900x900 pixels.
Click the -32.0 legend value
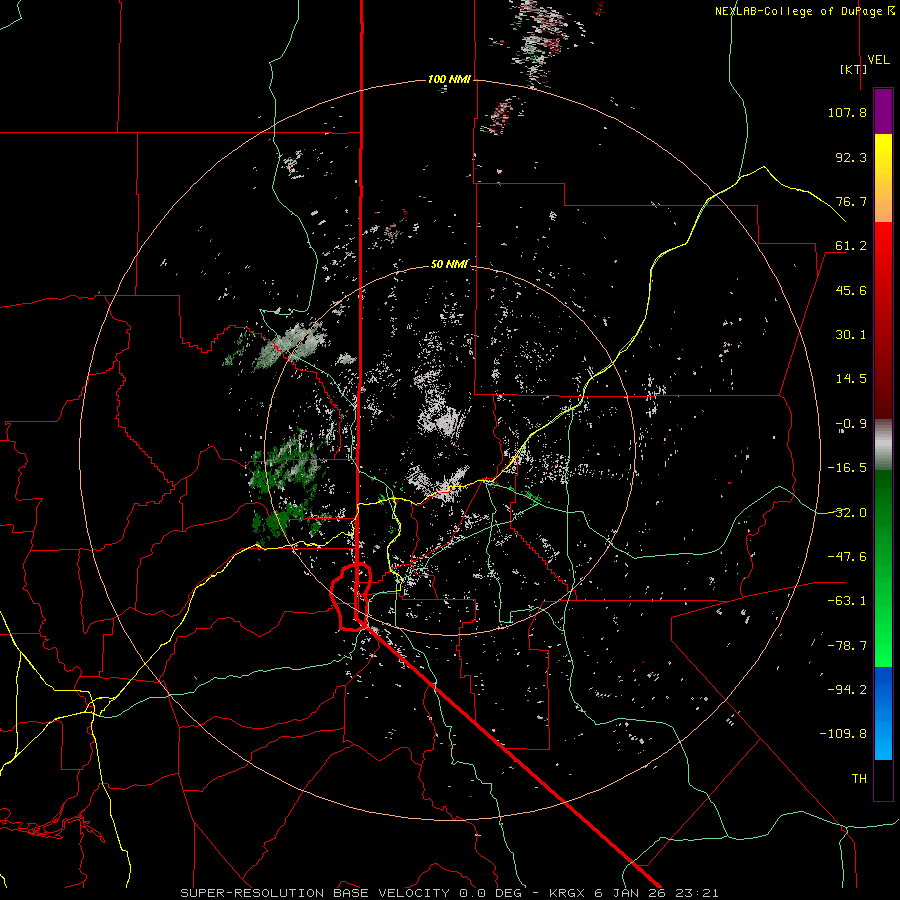click(x=847, y=513)
